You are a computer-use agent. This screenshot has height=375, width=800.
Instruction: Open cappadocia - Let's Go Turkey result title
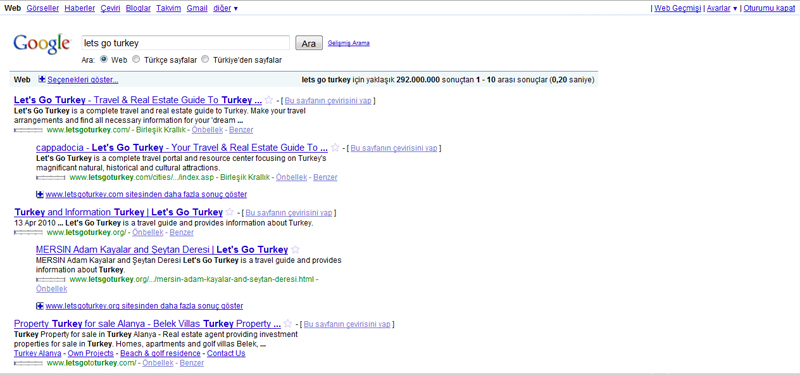click(x=182, y=147)
